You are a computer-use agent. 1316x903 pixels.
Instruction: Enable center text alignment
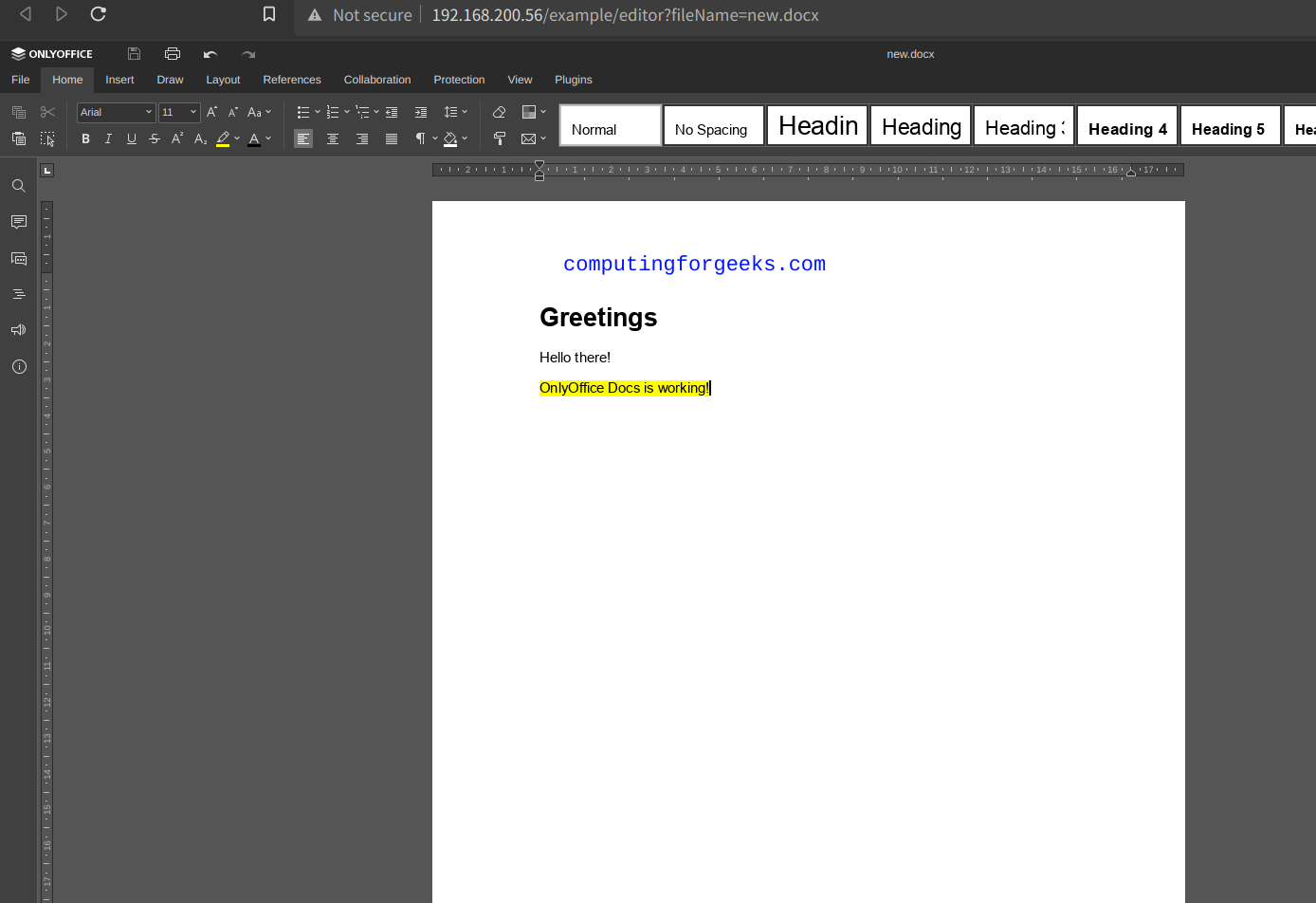point(333,138)
